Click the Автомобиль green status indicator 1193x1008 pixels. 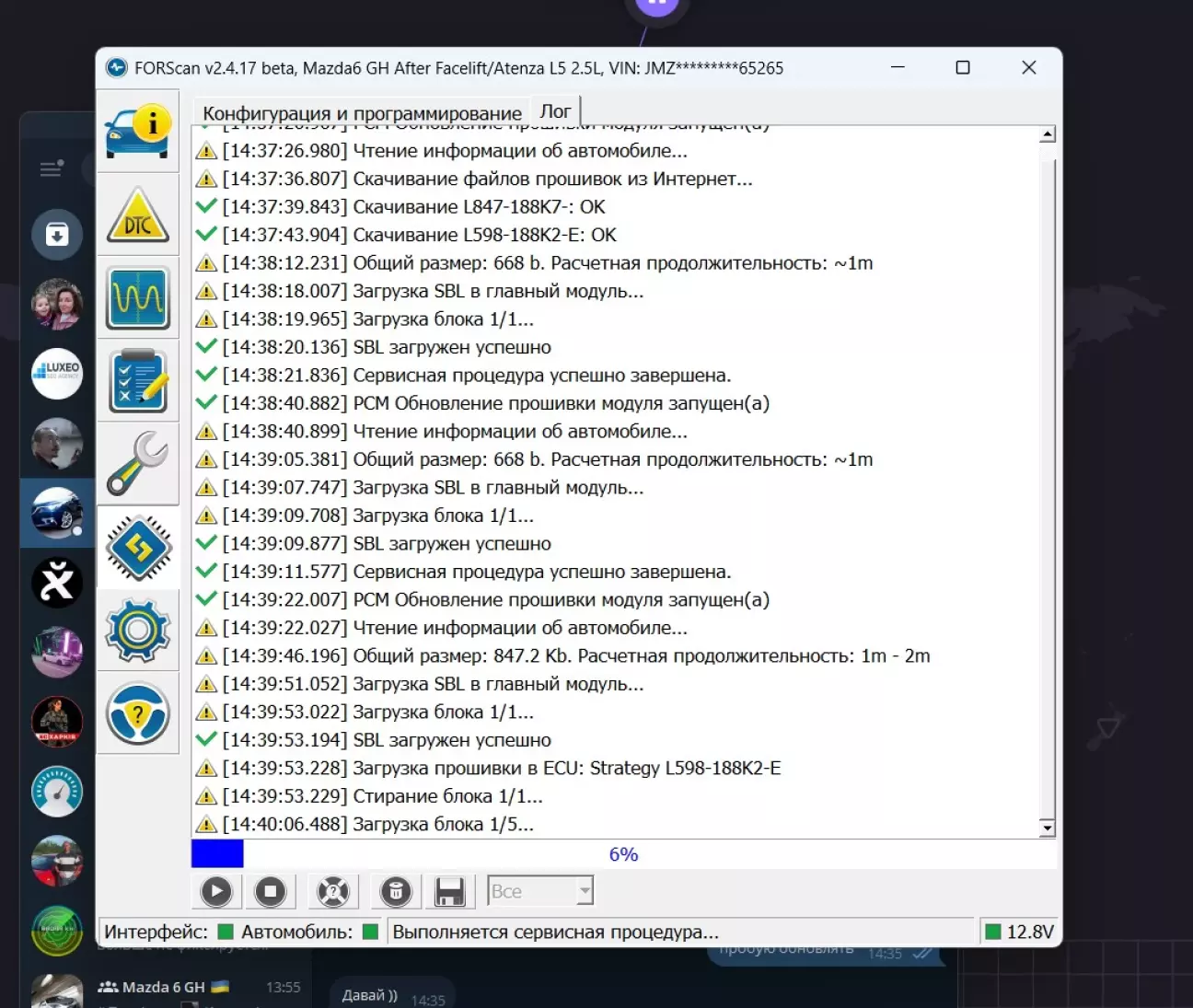tap(371, 932)
